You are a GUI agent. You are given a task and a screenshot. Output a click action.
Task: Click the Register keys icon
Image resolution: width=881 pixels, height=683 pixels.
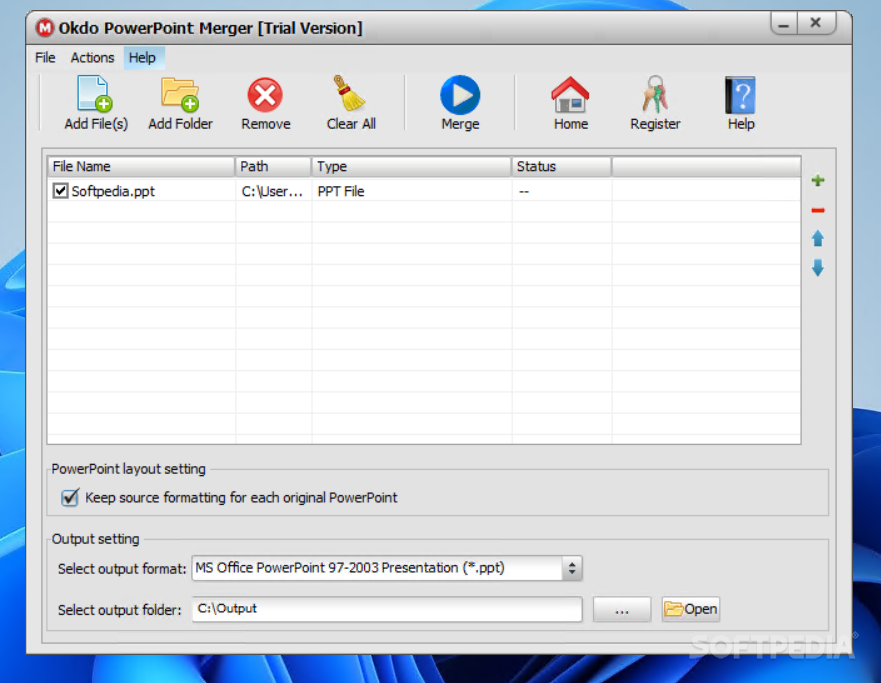point(655,94)
